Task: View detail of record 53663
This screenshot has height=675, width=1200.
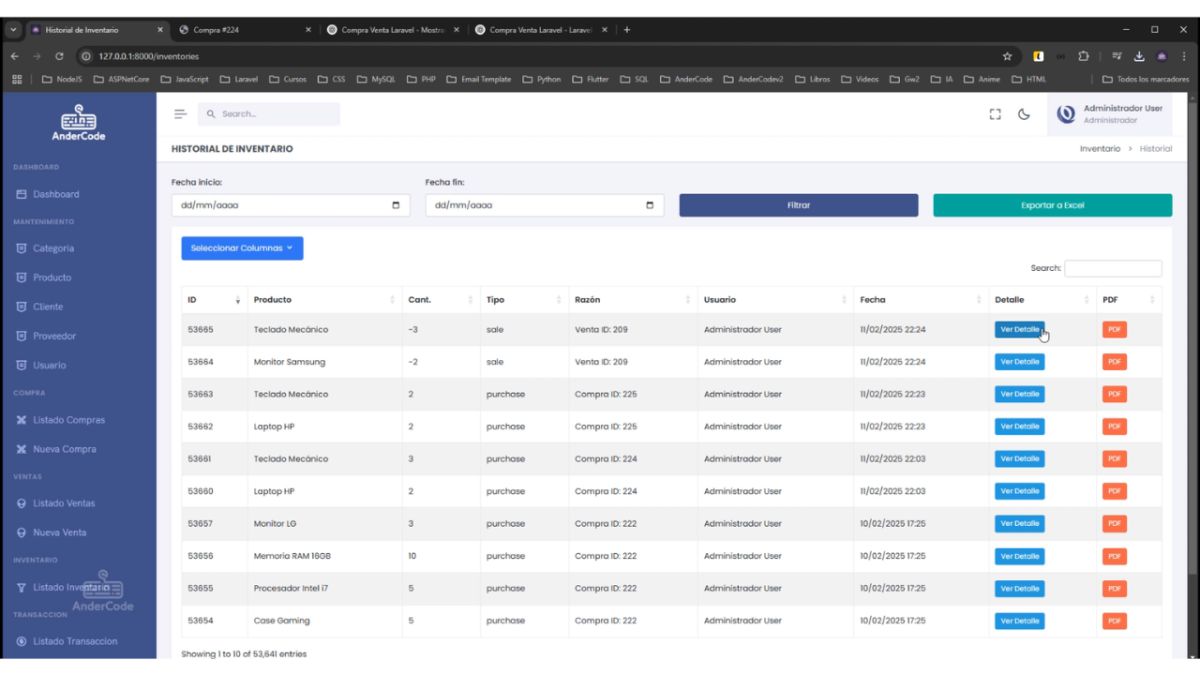Action: pyautogui.click(x=1019, y=394)
